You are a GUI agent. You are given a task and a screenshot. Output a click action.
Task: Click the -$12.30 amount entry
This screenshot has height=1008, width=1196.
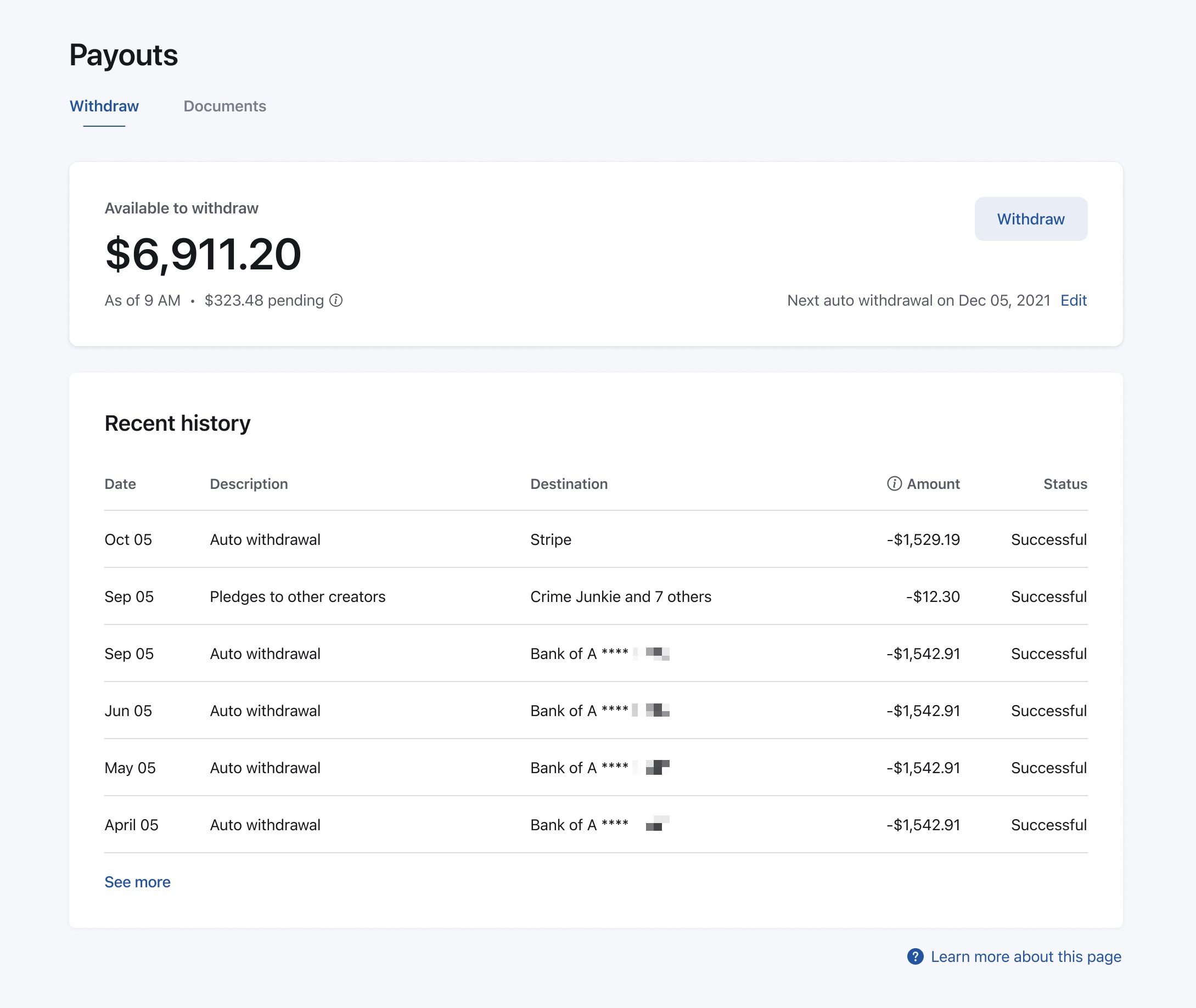933,596
